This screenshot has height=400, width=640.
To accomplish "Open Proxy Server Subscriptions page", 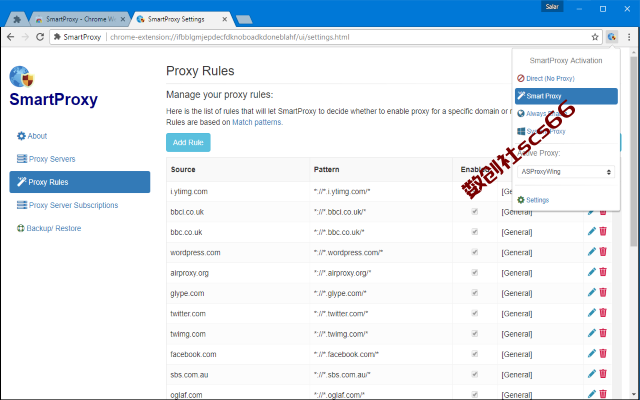I will (67, 205).
